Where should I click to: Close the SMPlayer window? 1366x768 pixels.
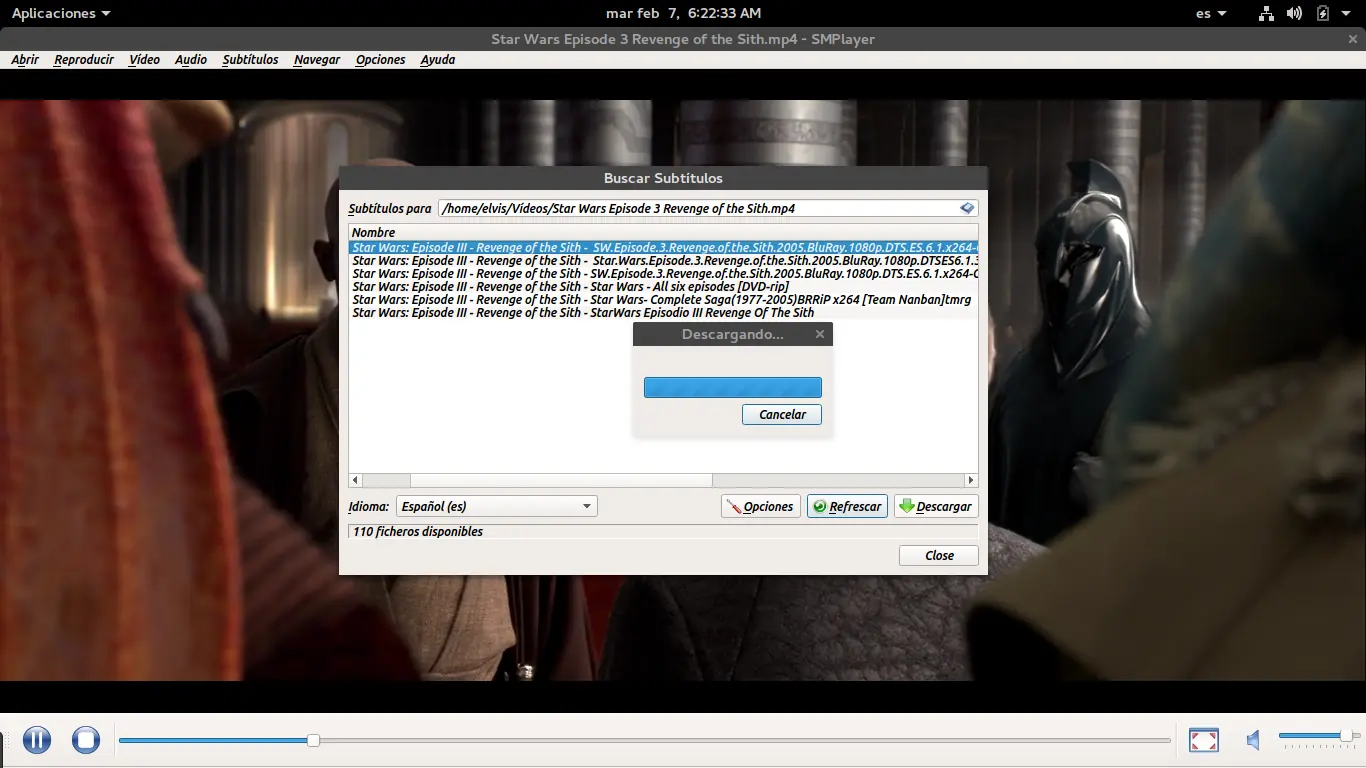(x=1353, y=39)
